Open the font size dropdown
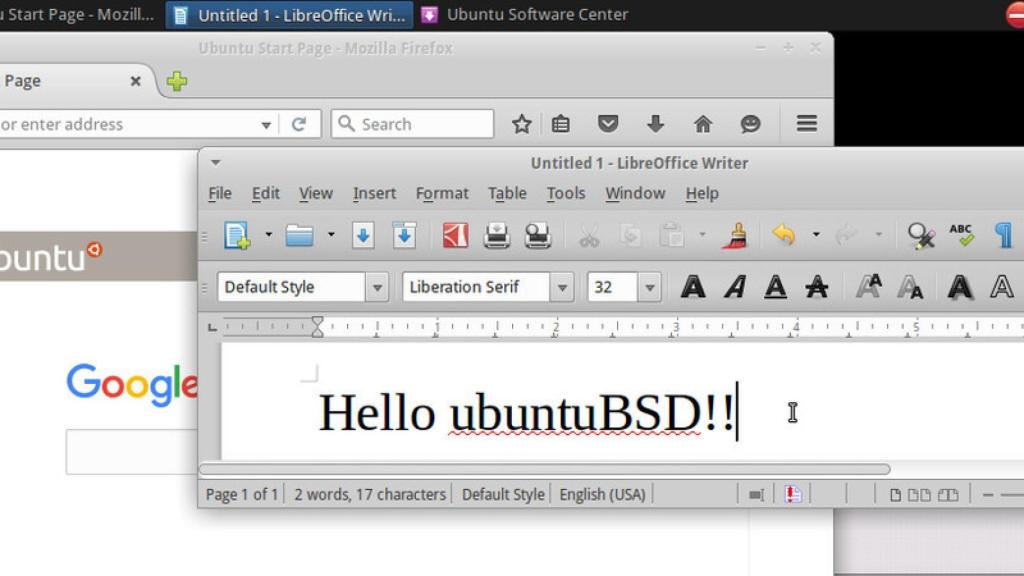Viewport: 1024px width, 576px height. tap(650, 287)
